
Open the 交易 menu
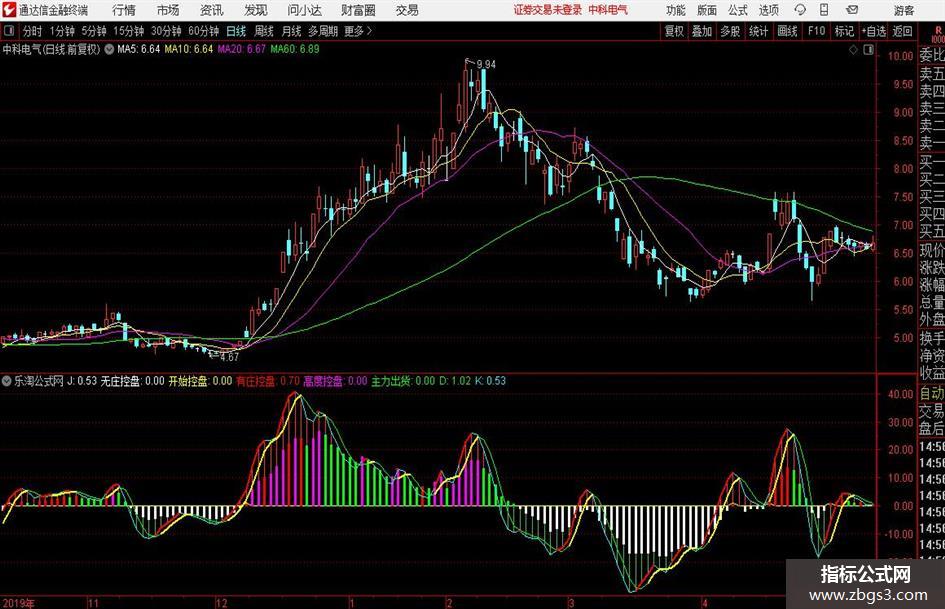point(407,10)
